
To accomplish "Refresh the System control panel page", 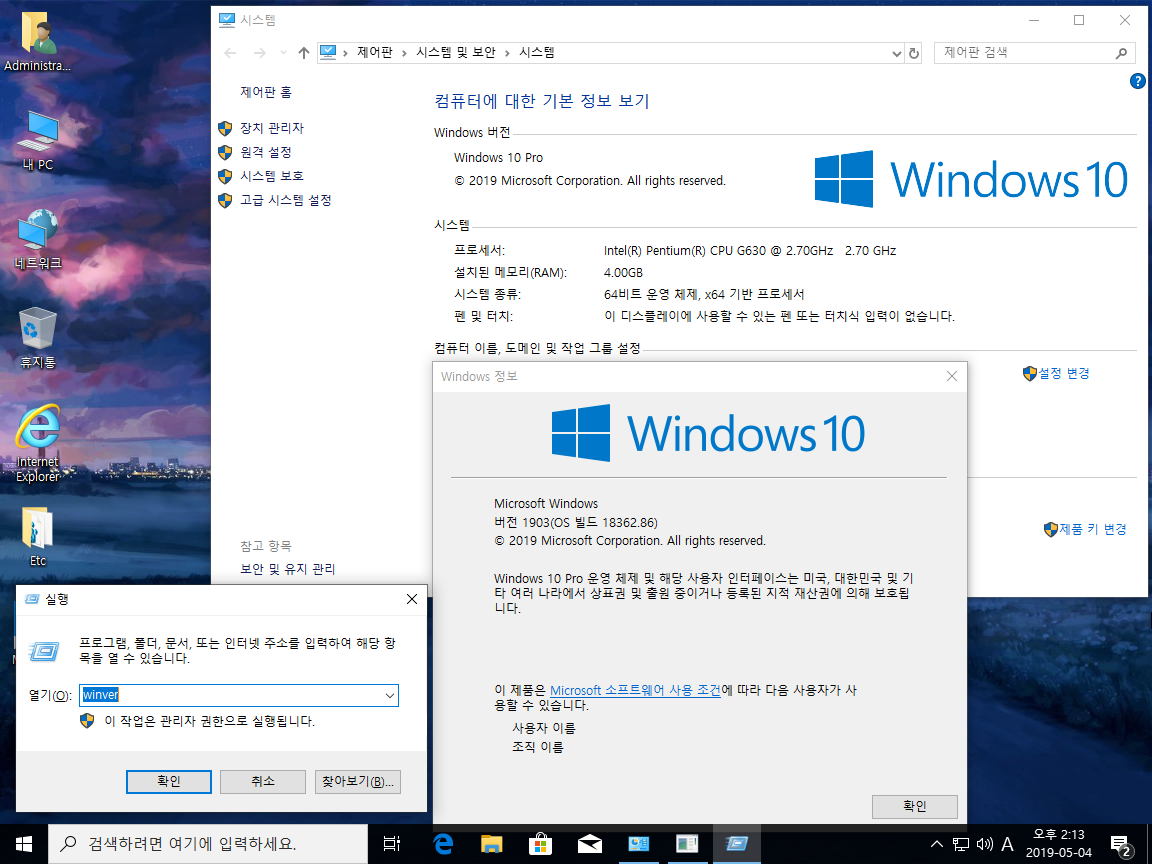I will click(914, 53).
